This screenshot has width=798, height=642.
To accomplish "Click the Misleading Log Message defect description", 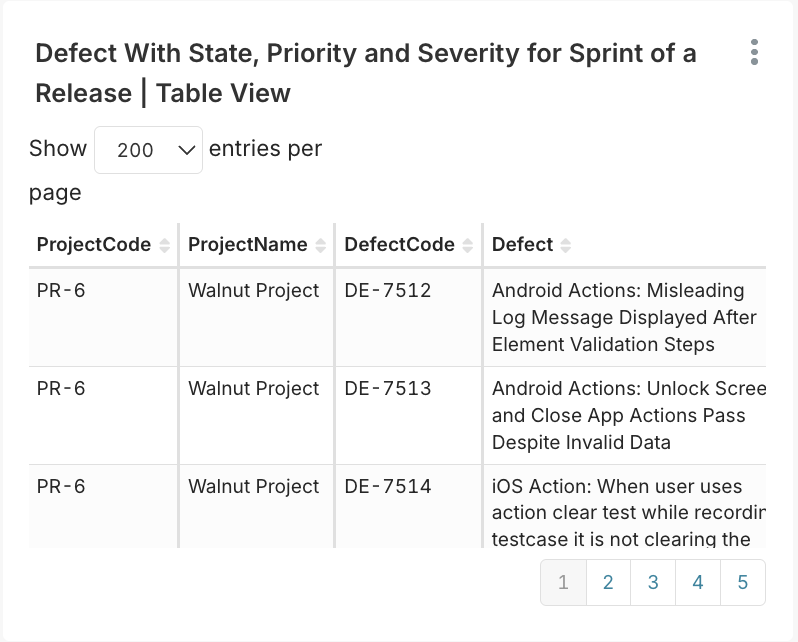I will (x=624, y=318).
